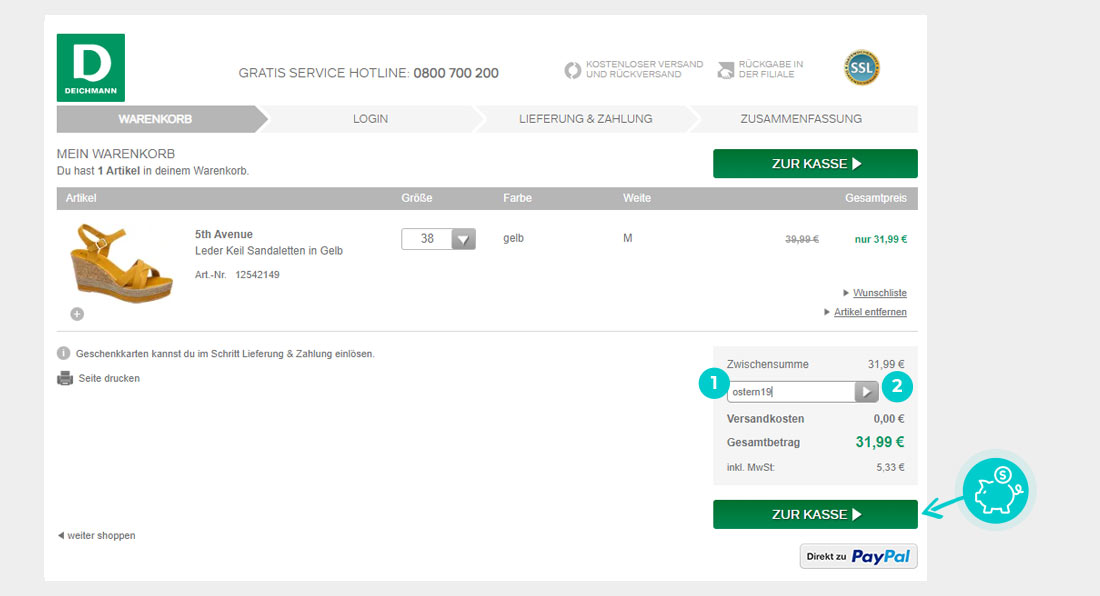Screen dimensions: 1100x596
Task: Click the 5th Avenue product name
Action: click(x=224, y=234)
